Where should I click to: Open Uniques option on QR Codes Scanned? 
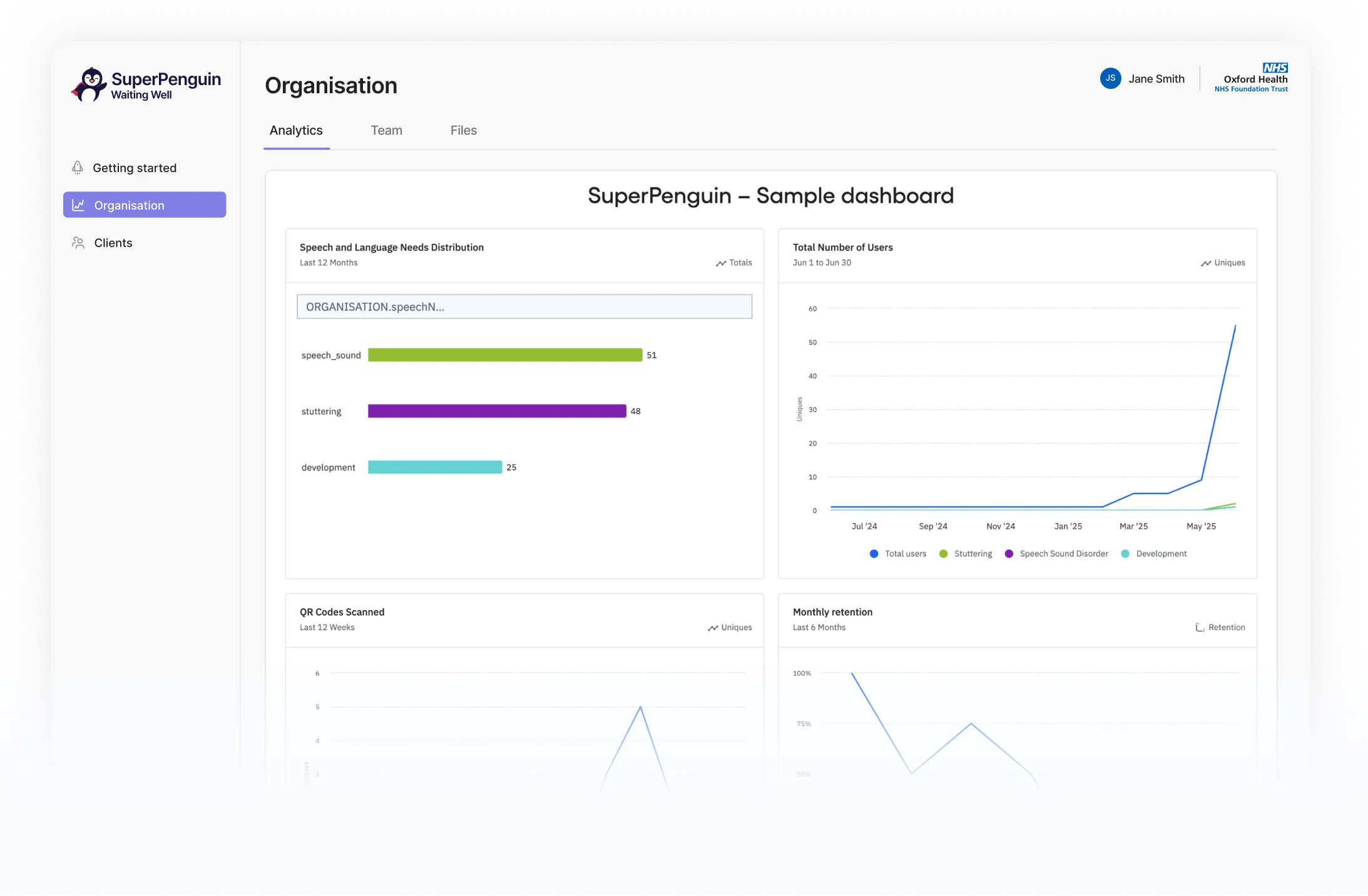[x=730, y=628]
